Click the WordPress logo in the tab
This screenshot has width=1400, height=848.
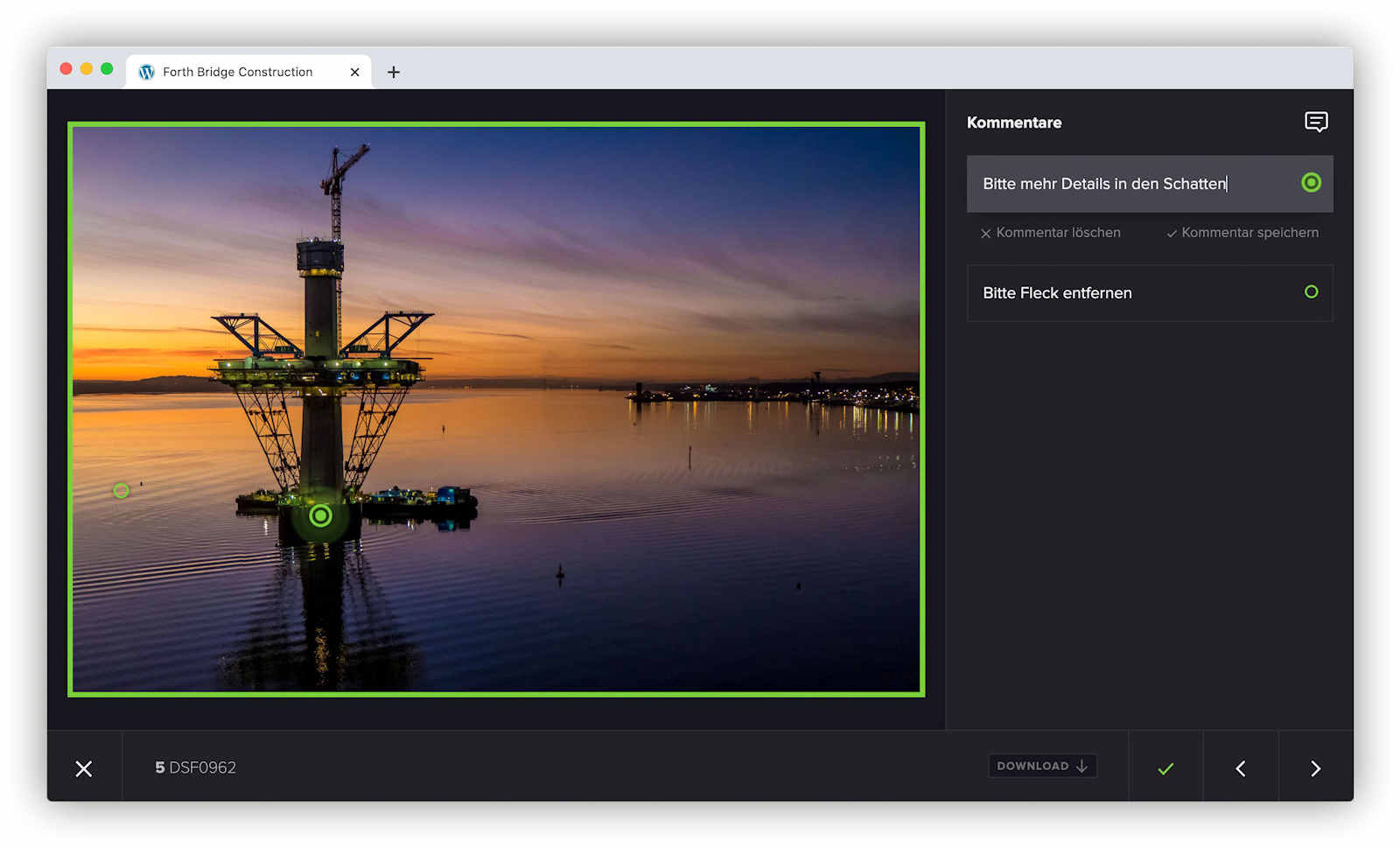(147, 72)
